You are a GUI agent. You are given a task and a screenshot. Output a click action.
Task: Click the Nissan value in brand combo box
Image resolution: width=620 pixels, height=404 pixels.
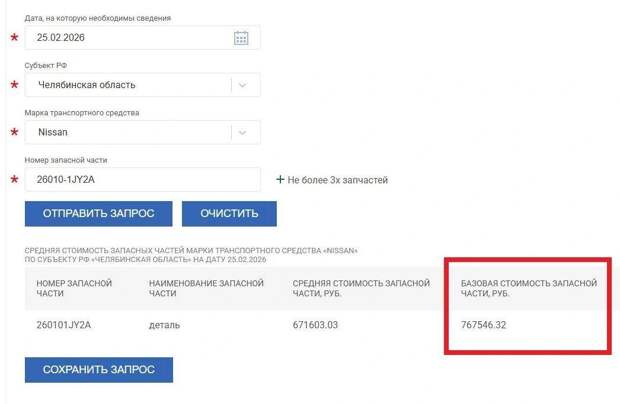tap(53, 132)
